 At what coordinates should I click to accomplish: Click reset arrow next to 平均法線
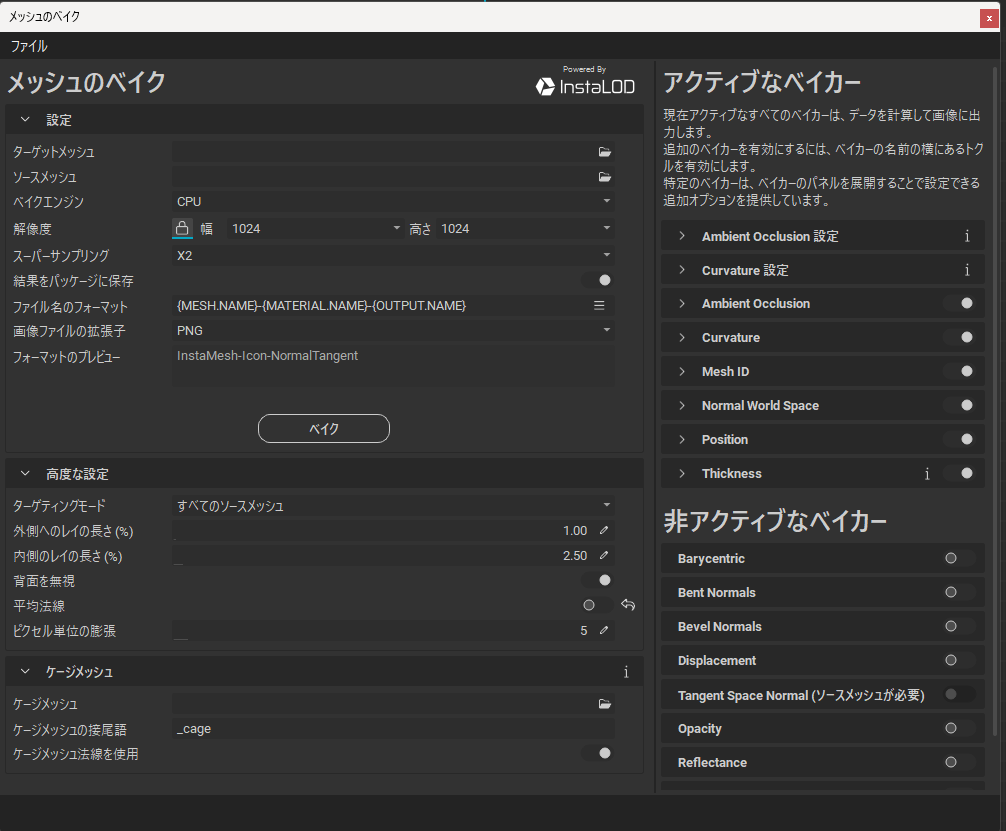click(628, 605)
